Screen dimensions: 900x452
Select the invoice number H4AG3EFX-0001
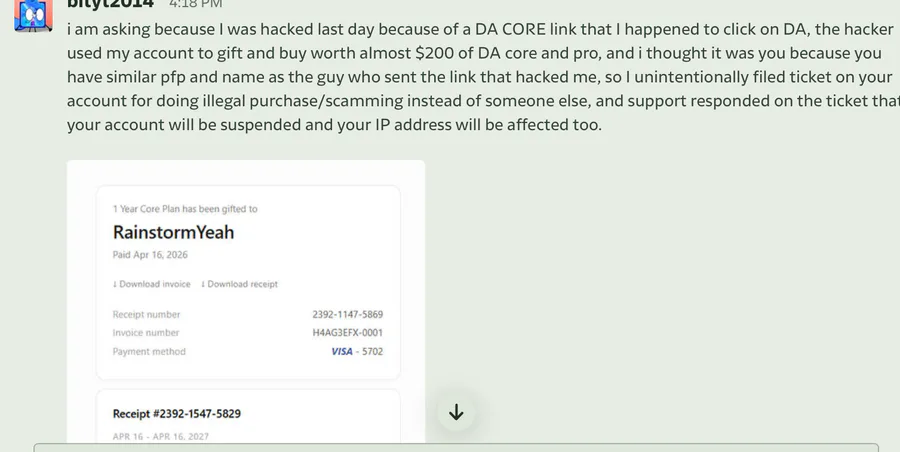(x=347, y=333)
